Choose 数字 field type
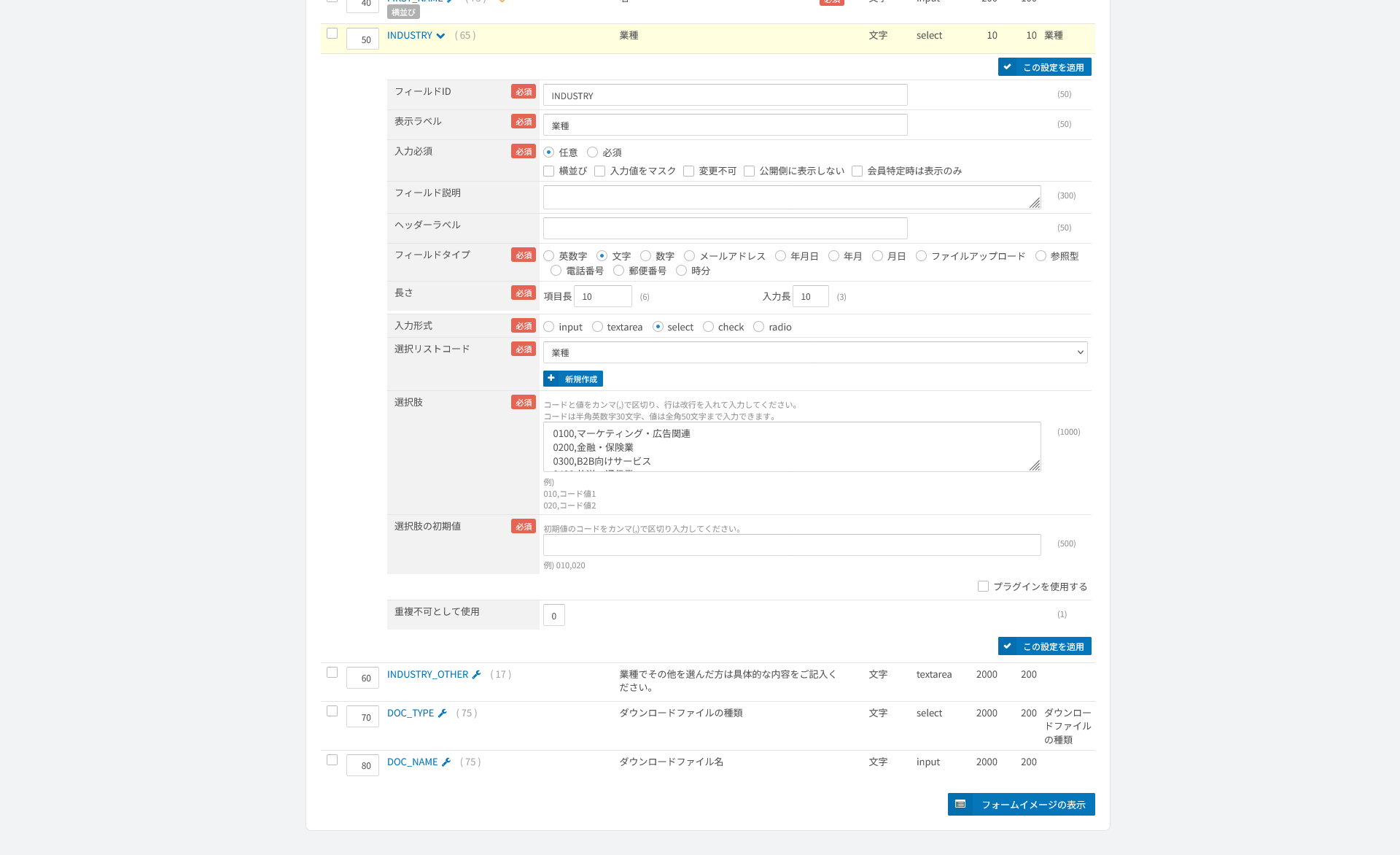The height and width of the screenshot is (855, 1400). pos(645,256)
